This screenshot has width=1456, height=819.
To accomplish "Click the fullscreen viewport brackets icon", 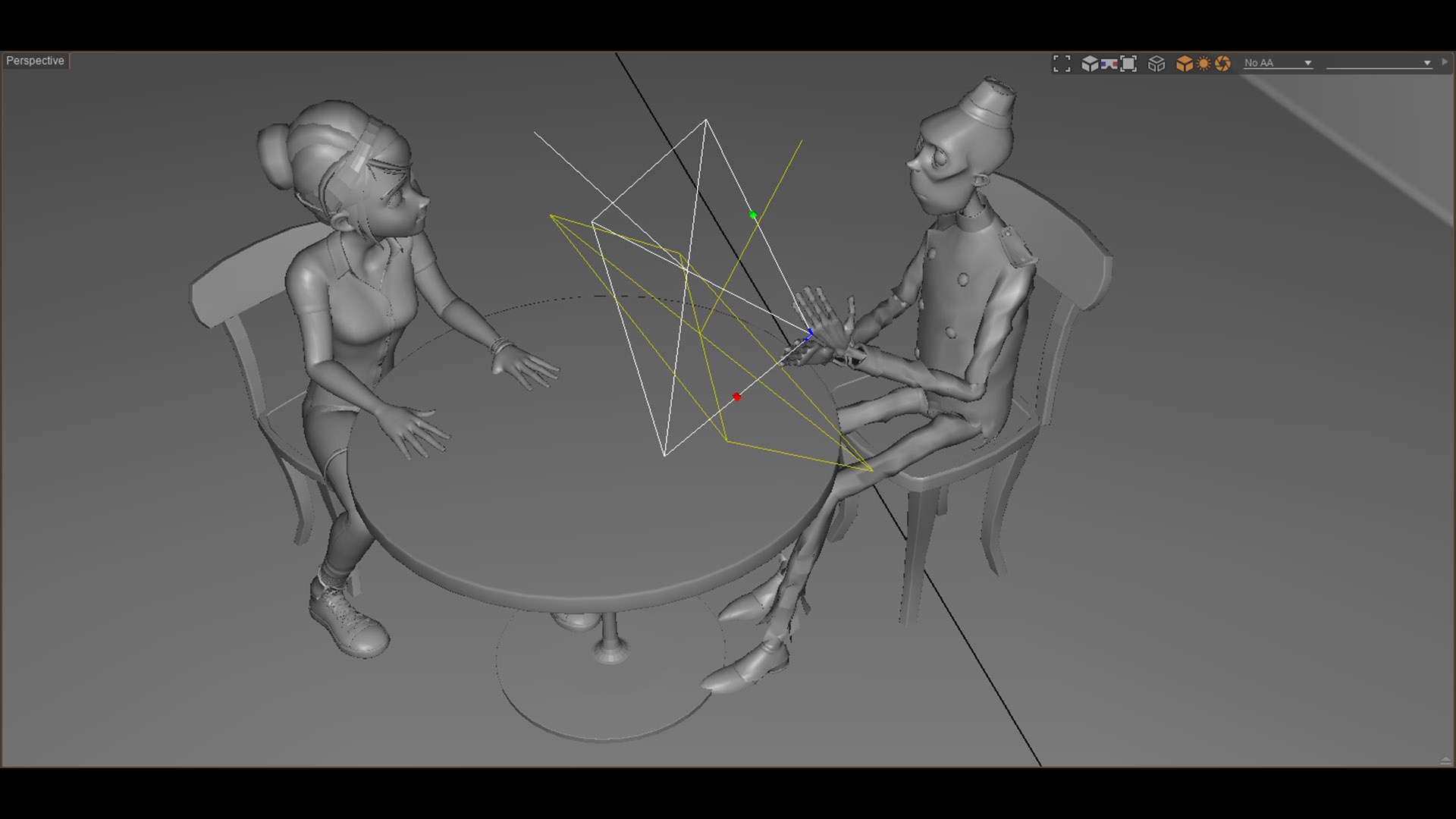I will coord(1062,64).
